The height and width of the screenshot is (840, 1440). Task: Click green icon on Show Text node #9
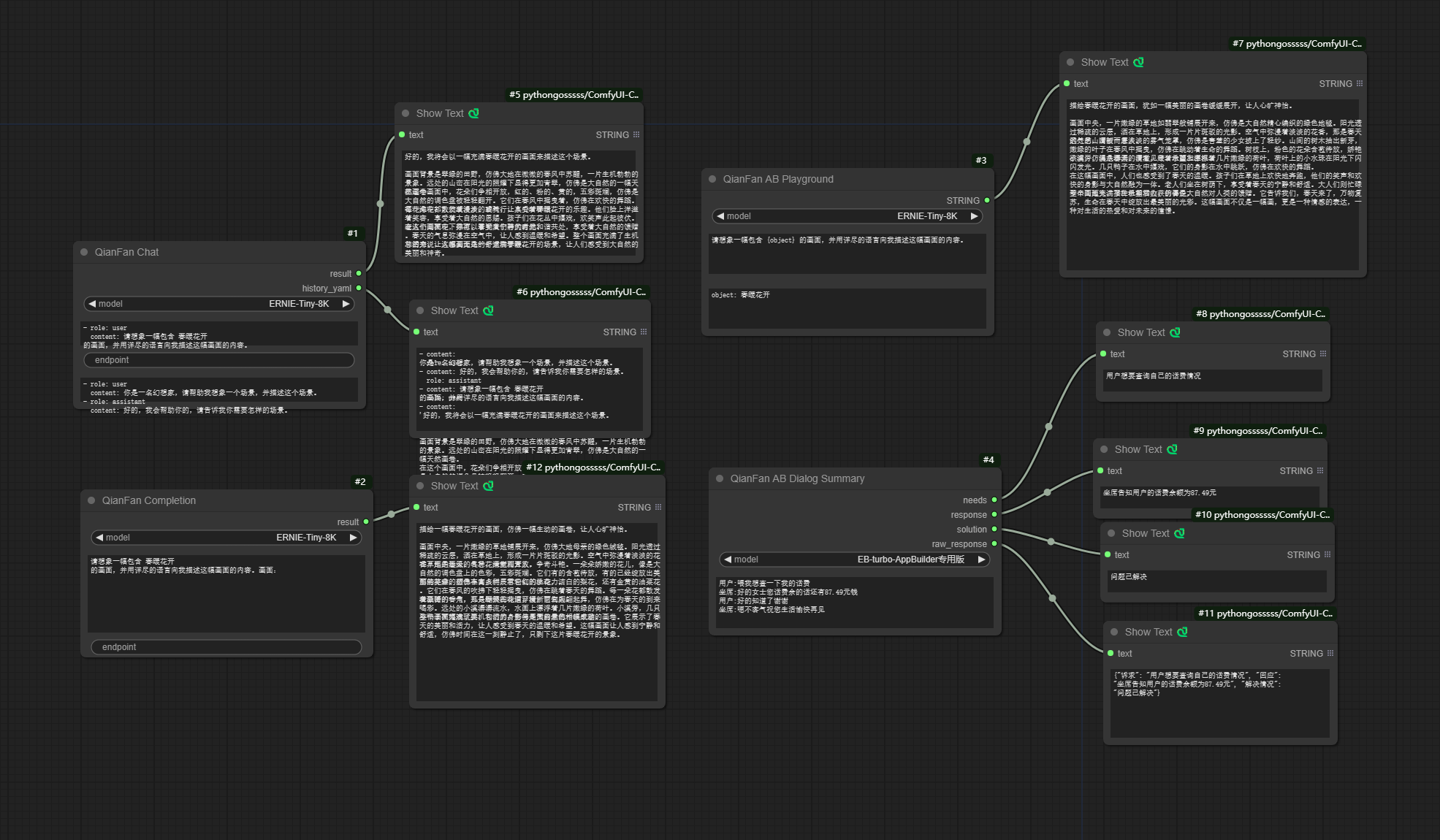1172,449
